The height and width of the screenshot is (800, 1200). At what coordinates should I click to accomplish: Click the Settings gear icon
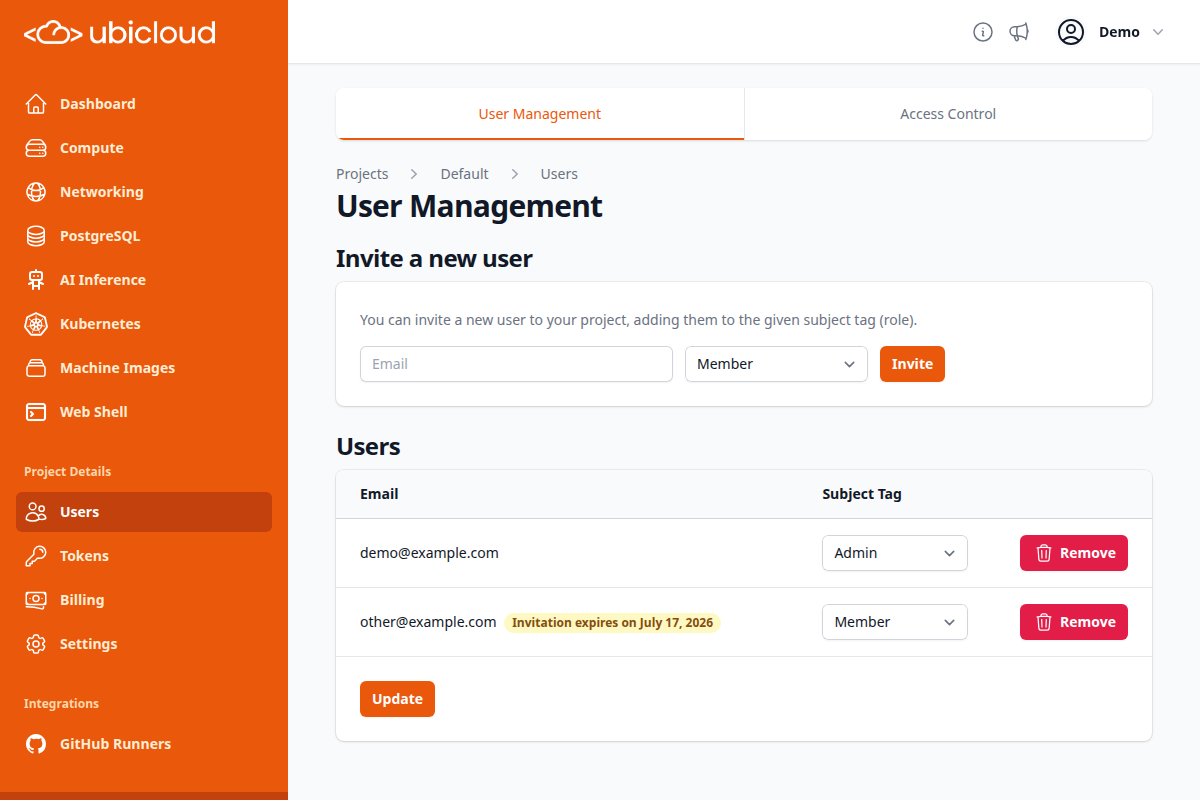pos(36,644)
